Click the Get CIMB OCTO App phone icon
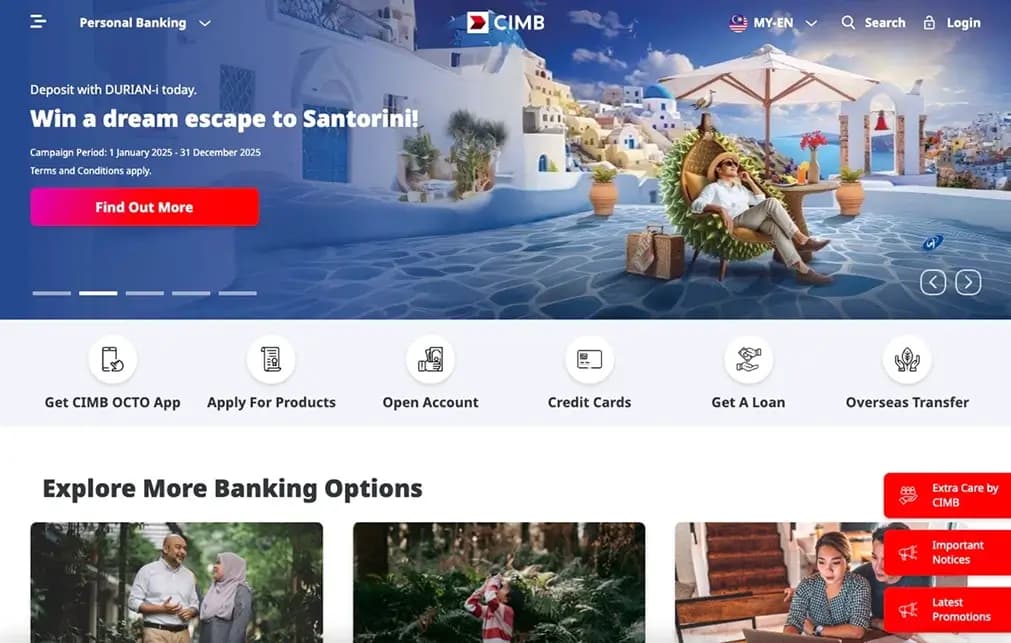The height and width of the screenshot is (643, 1011). tap(112, 359)
